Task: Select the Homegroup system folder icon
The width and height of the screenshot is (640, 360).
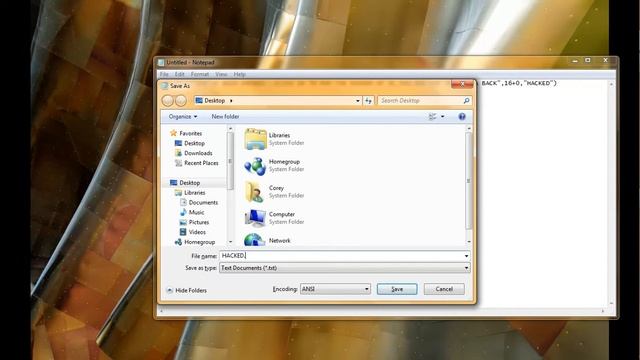Action: [x=255, y=165]
